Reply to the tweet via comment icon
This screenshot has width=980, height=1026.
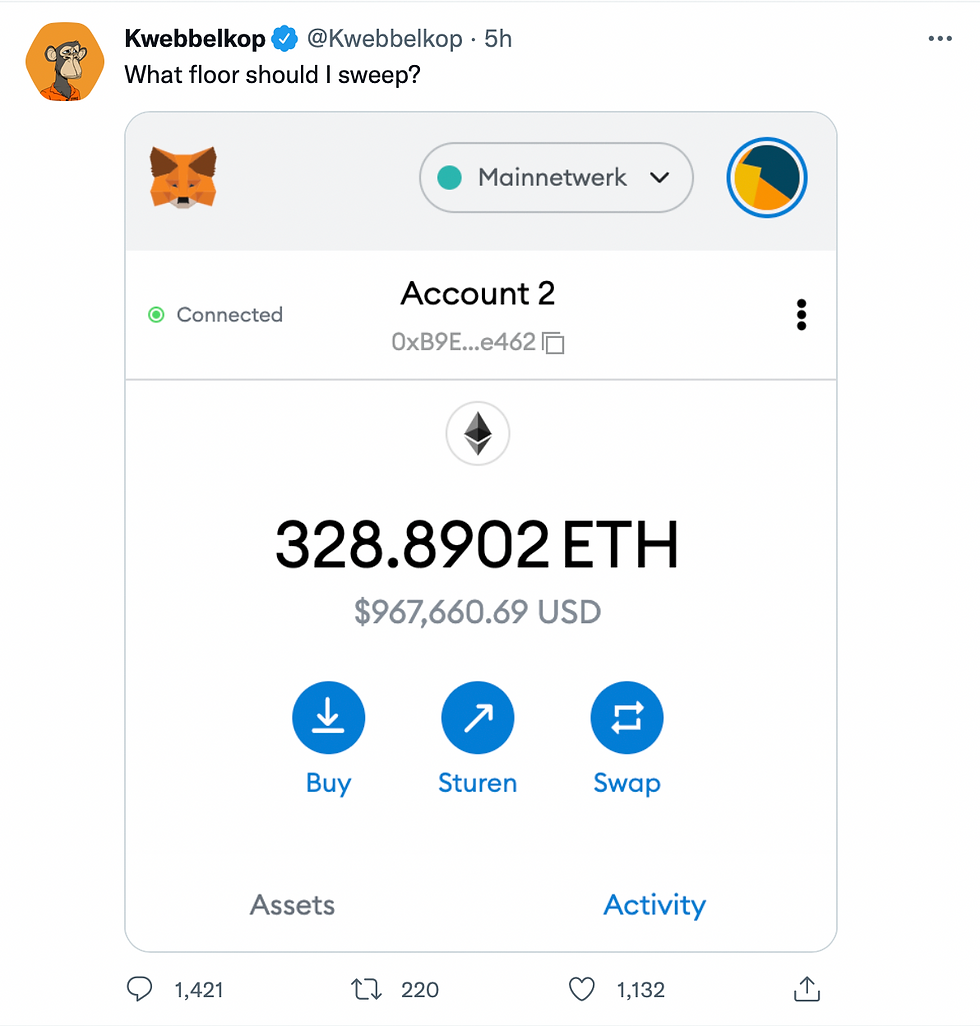[140, 989]
